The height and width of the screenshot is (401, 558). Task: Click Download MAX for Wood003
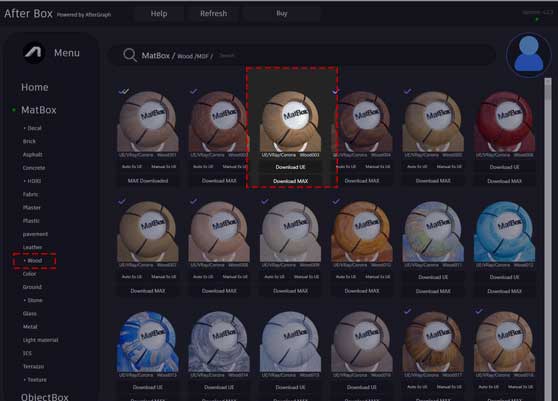point(290,181)
